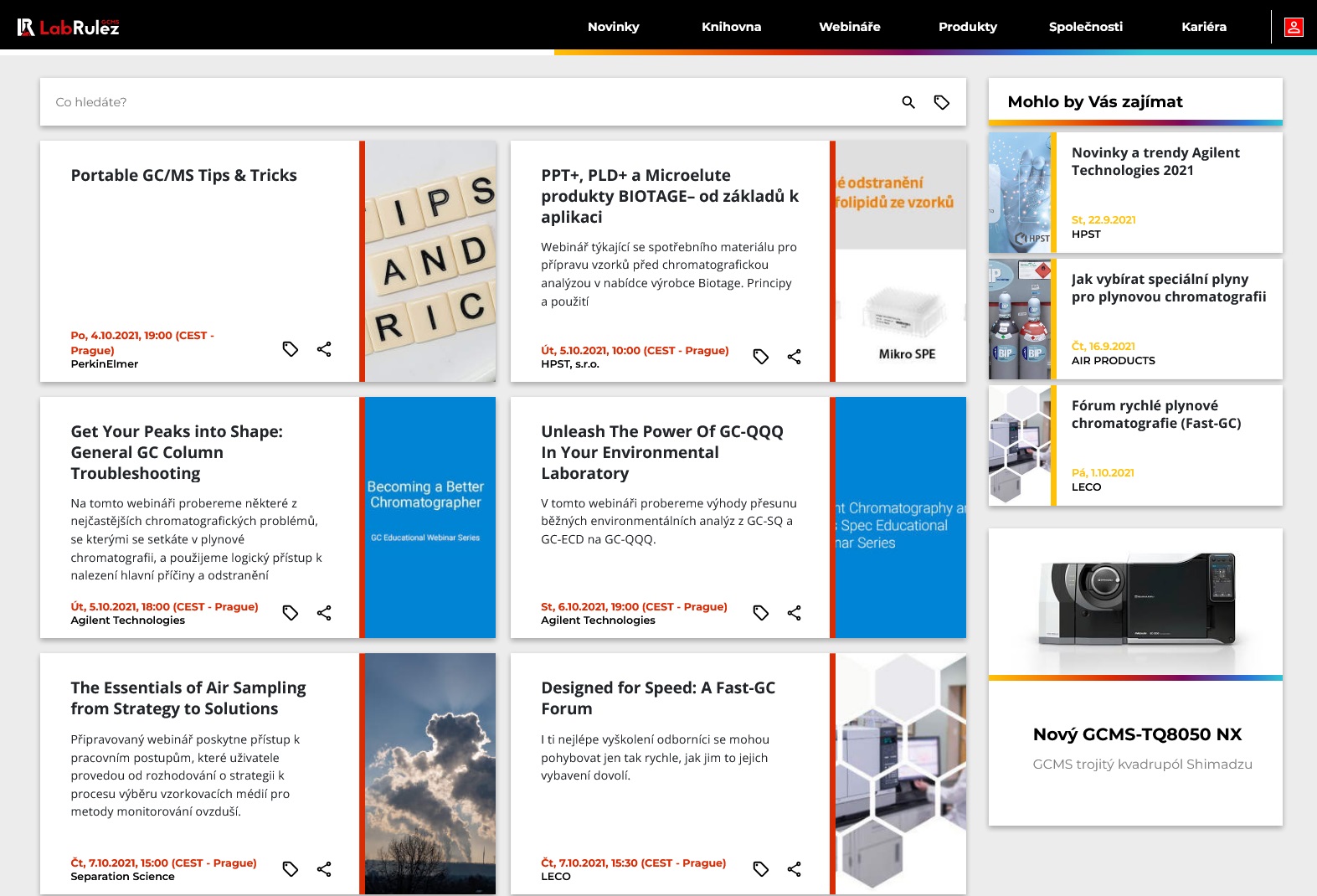Click LECO under Designed for Speed card
Viewport: 1317px width, 896px height.
(x=556, y=877)
